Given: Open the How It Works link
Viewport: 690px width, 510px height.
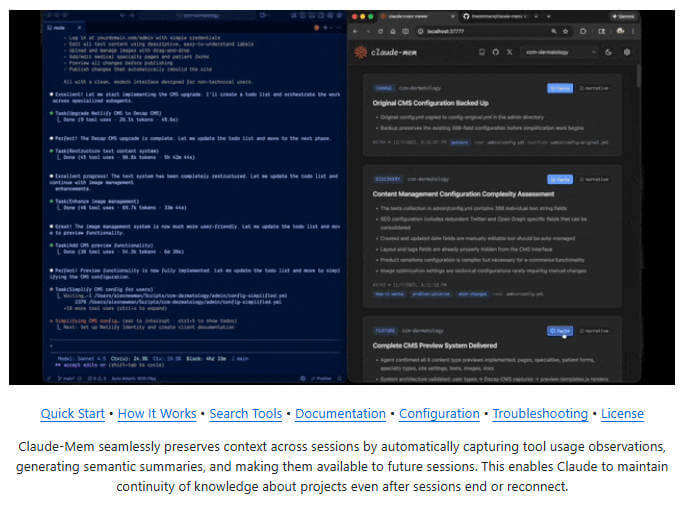Looking at the screenshot, I should tap(157, 414).
